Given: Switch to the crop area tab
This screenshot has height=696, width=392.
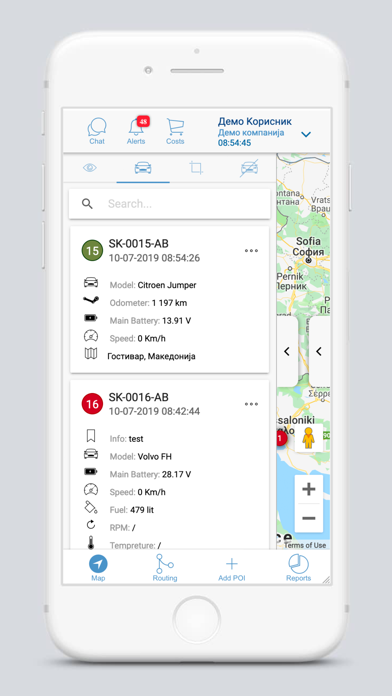Looking at the screenshot, I should point(196,168).
